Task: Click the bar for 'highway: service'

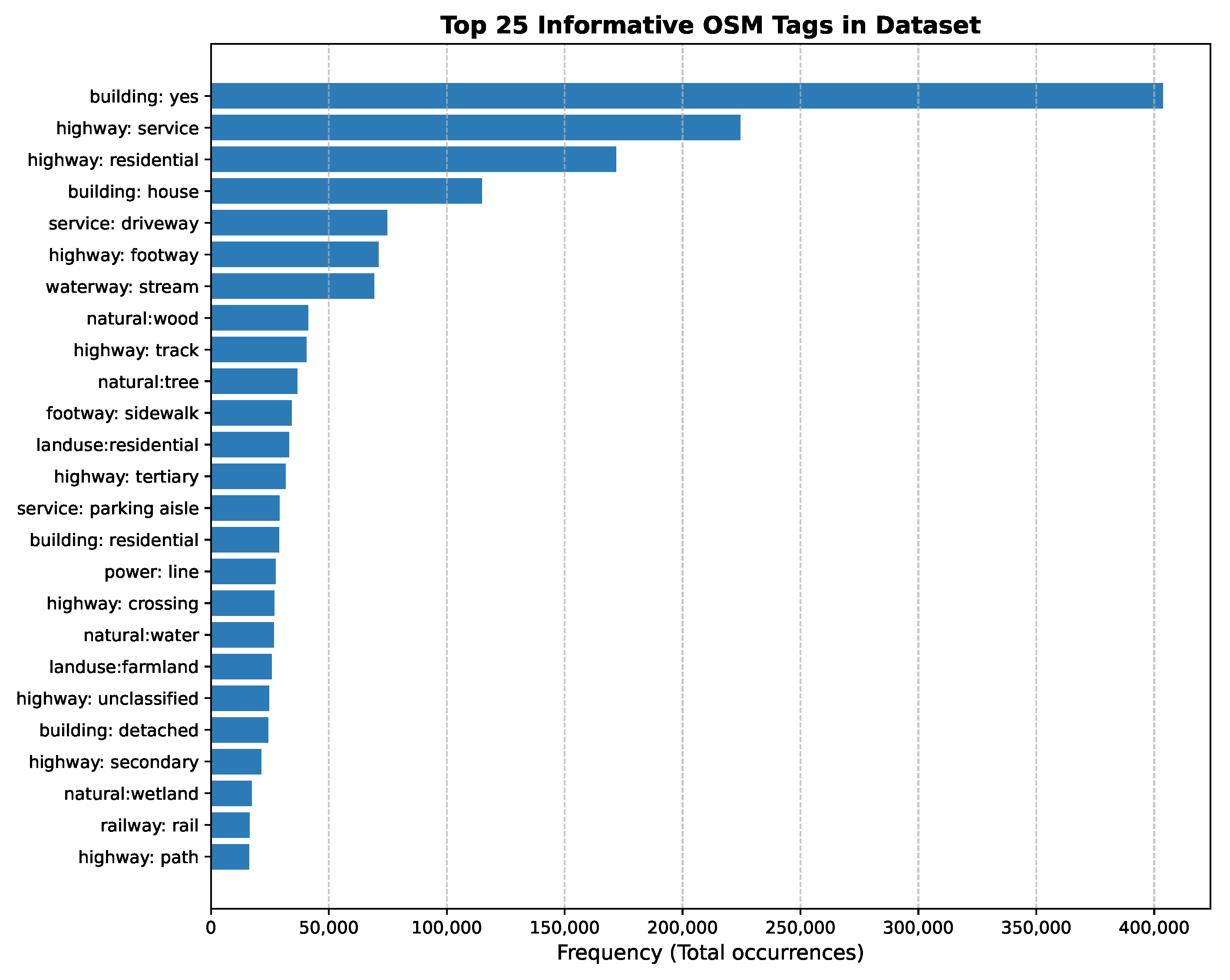Action: 476,127
